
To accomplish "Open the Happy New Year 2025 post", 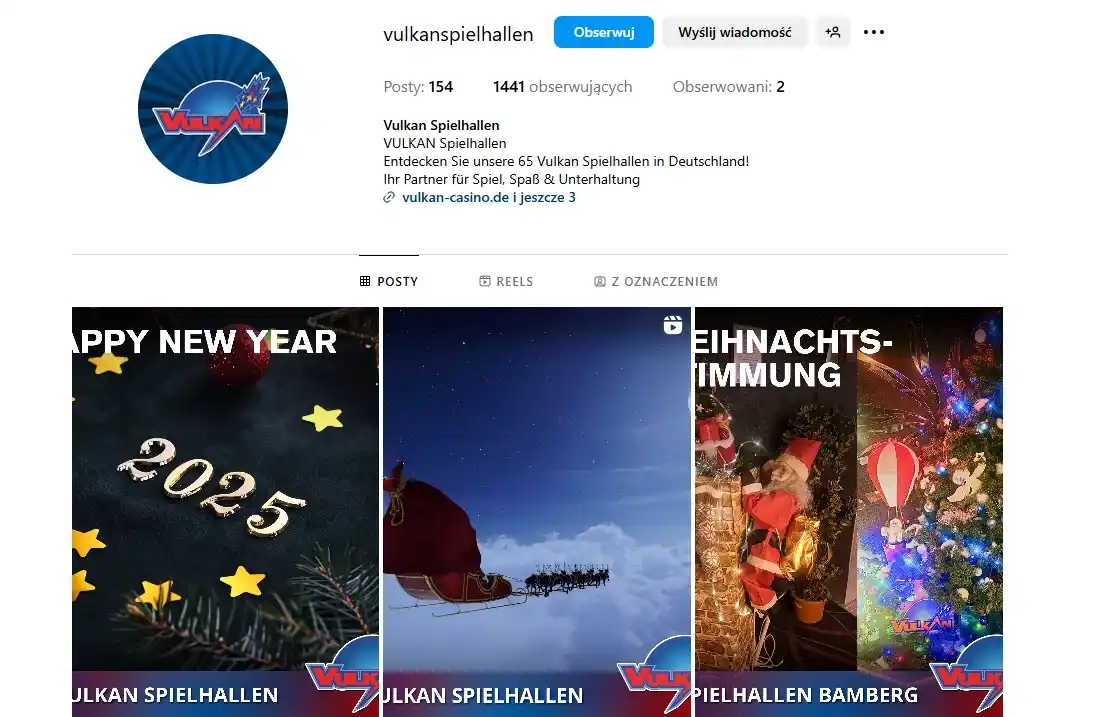I will [x=225, y=512].
